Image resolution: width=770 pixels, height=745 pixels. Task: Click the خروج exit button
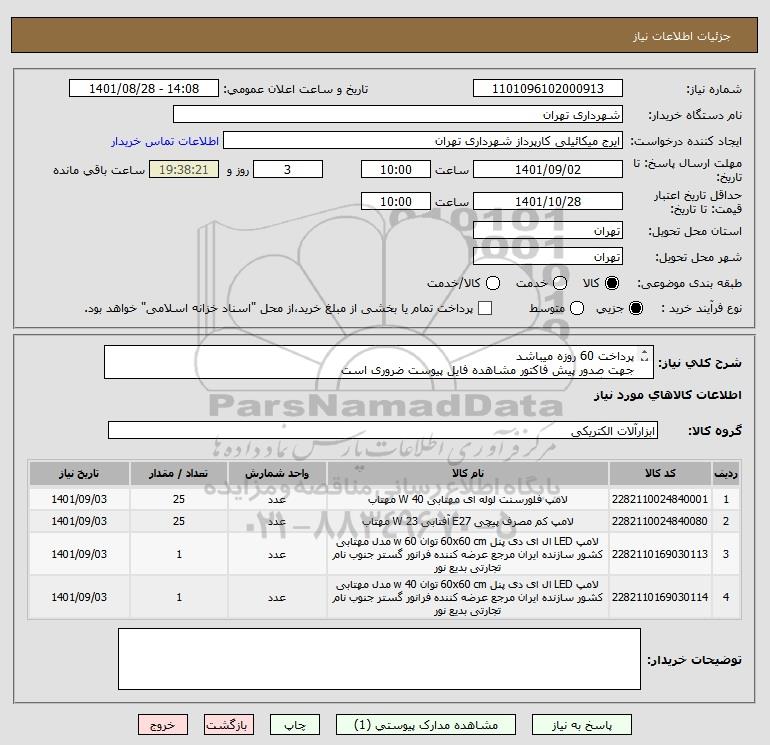coord(163,725)
